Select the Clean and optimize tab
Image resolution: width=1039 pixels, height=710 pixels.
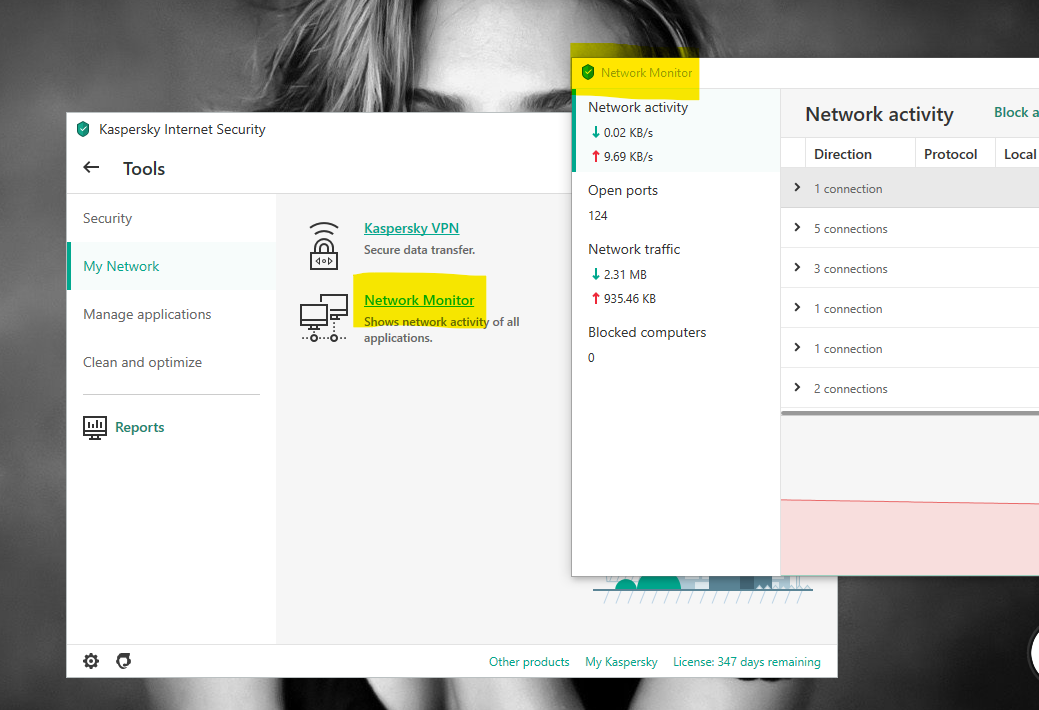pos(172,362)
